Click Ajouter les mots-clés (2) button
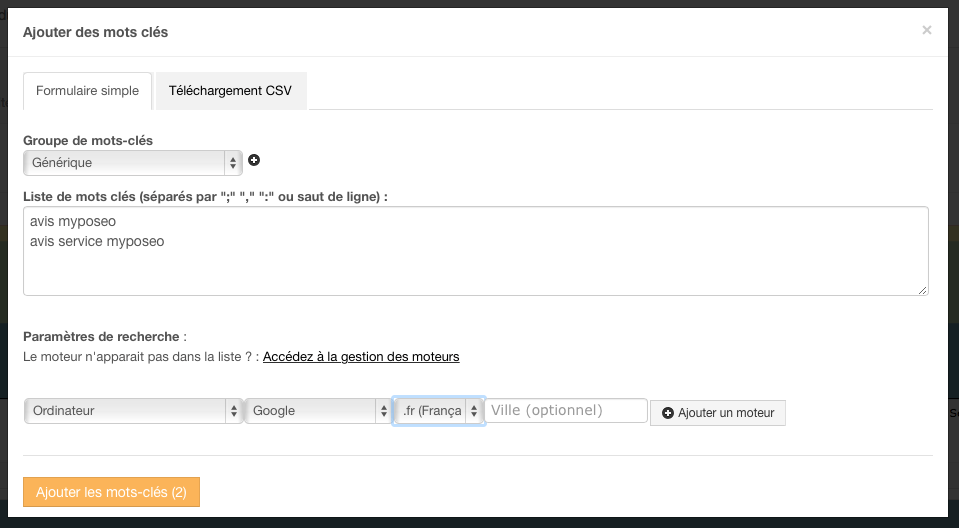This screenshot has width=959, height=528. tap(111, 492)
